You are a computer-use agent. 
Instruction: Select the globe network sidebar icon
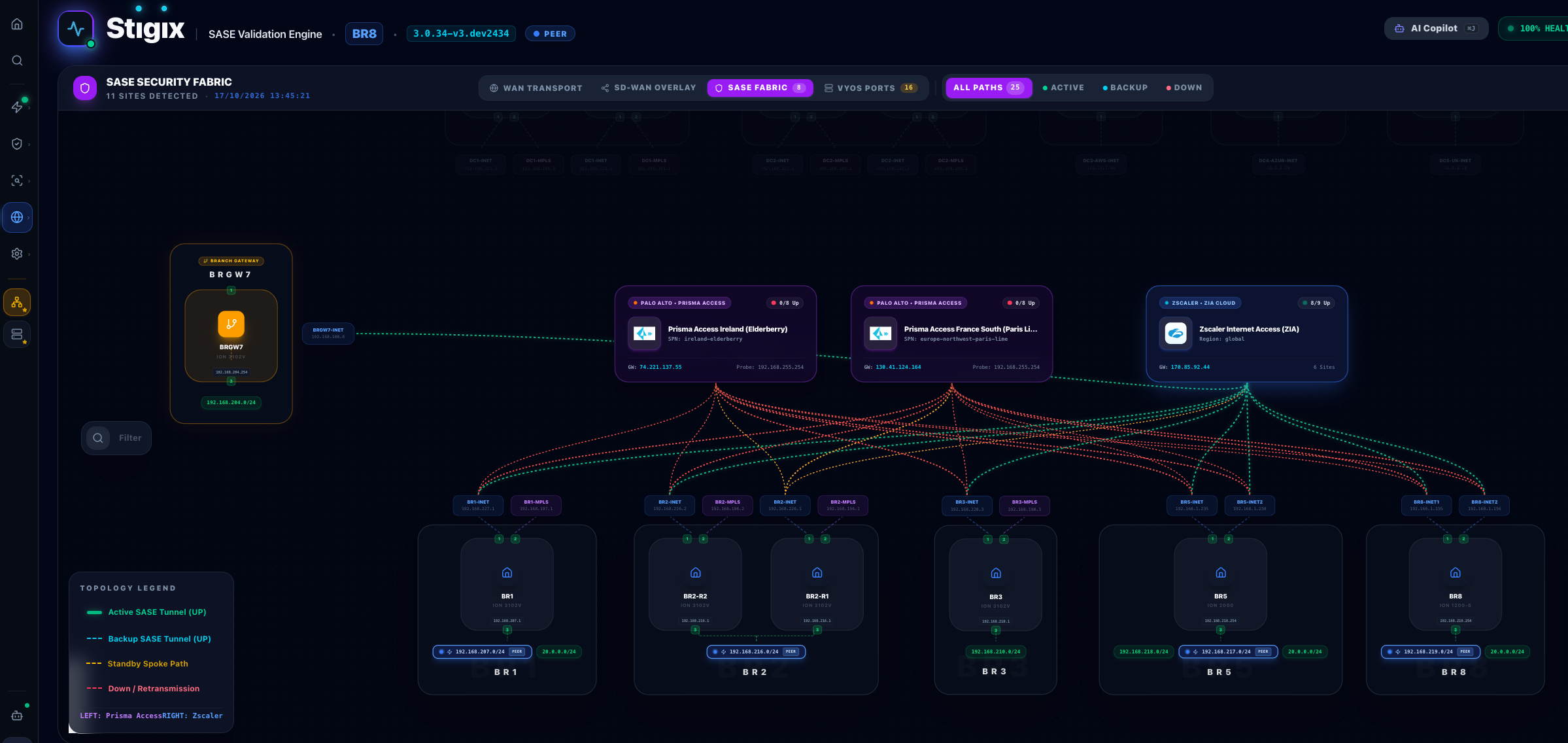(x=17, y=217)
